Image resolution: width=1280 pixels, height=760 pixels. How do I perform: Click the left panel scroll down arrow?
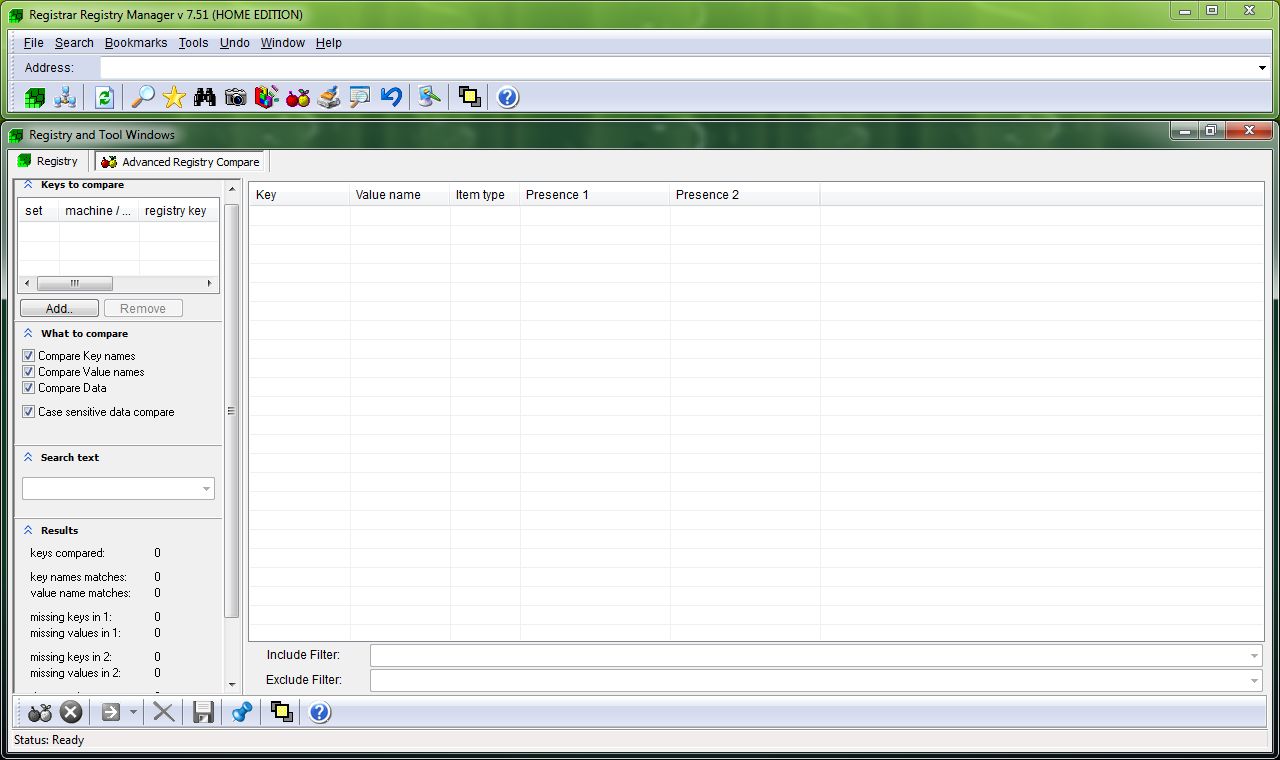pos(232,685)
